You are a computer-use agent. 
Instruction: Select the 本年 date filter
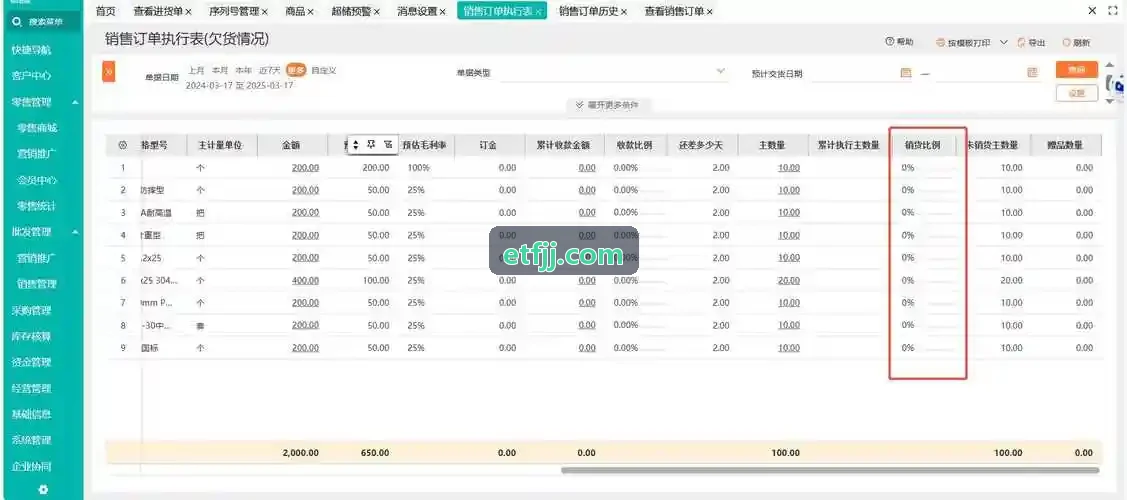click(x=244, y=70)
